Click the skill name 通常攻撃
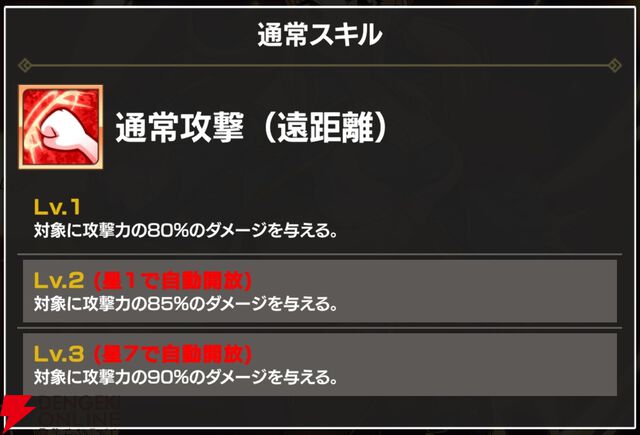The width and height of the screenshot is (640, 435). 173,129
